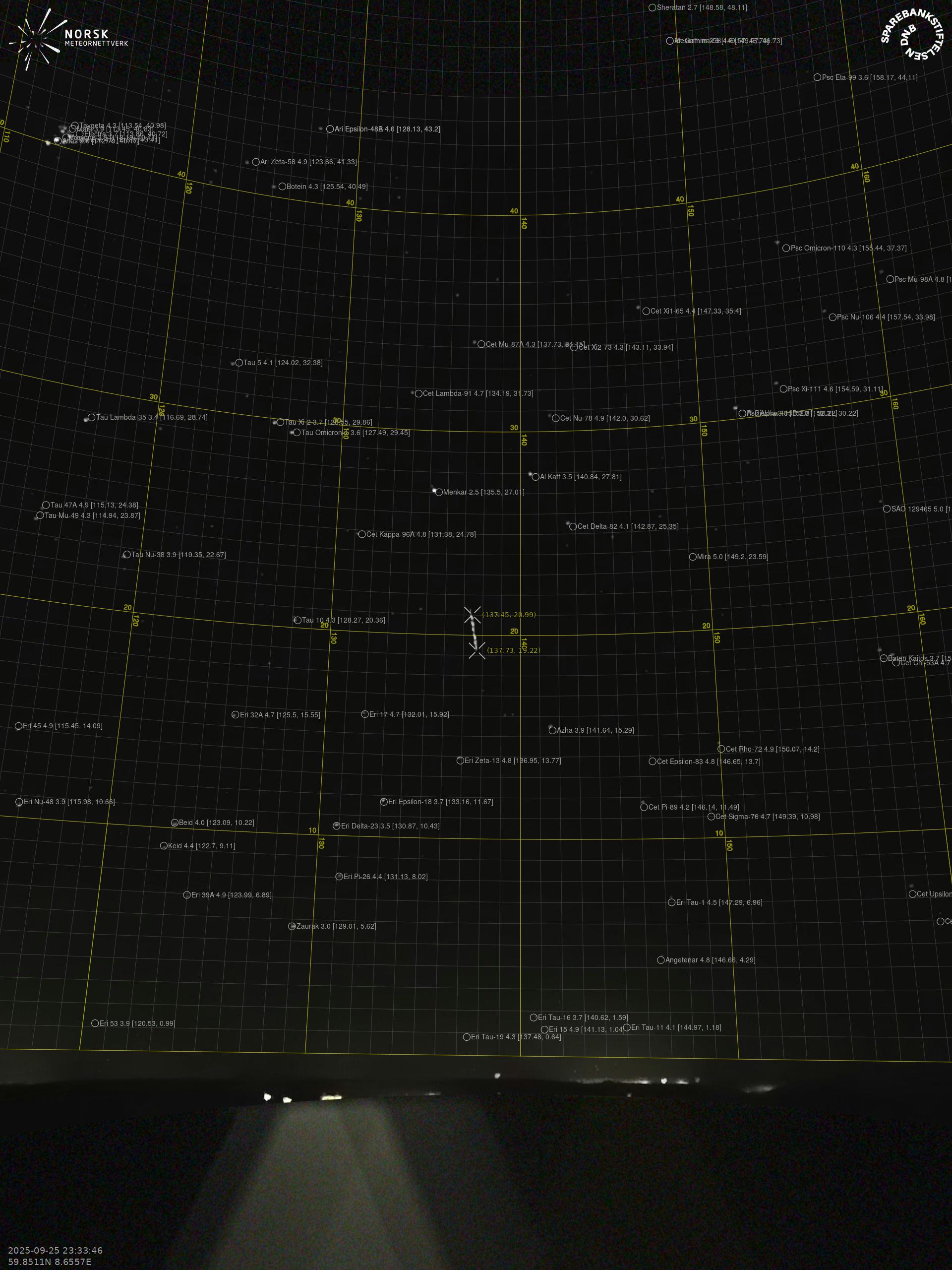952x1270 pixels.
Task: Click the Zaurak star marker circle
Action: (x=292, y=926)
